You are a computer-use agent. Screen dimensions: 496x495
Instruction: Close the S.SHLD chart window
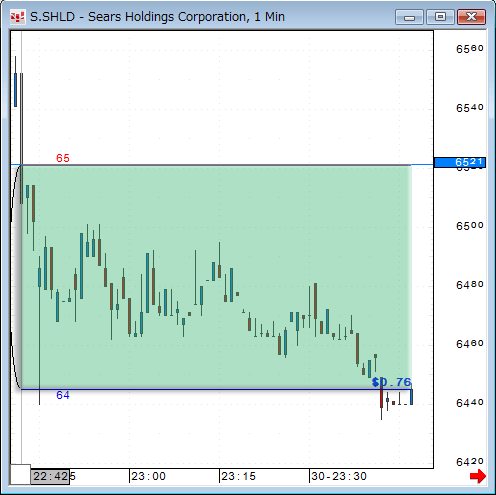[471, 17]
